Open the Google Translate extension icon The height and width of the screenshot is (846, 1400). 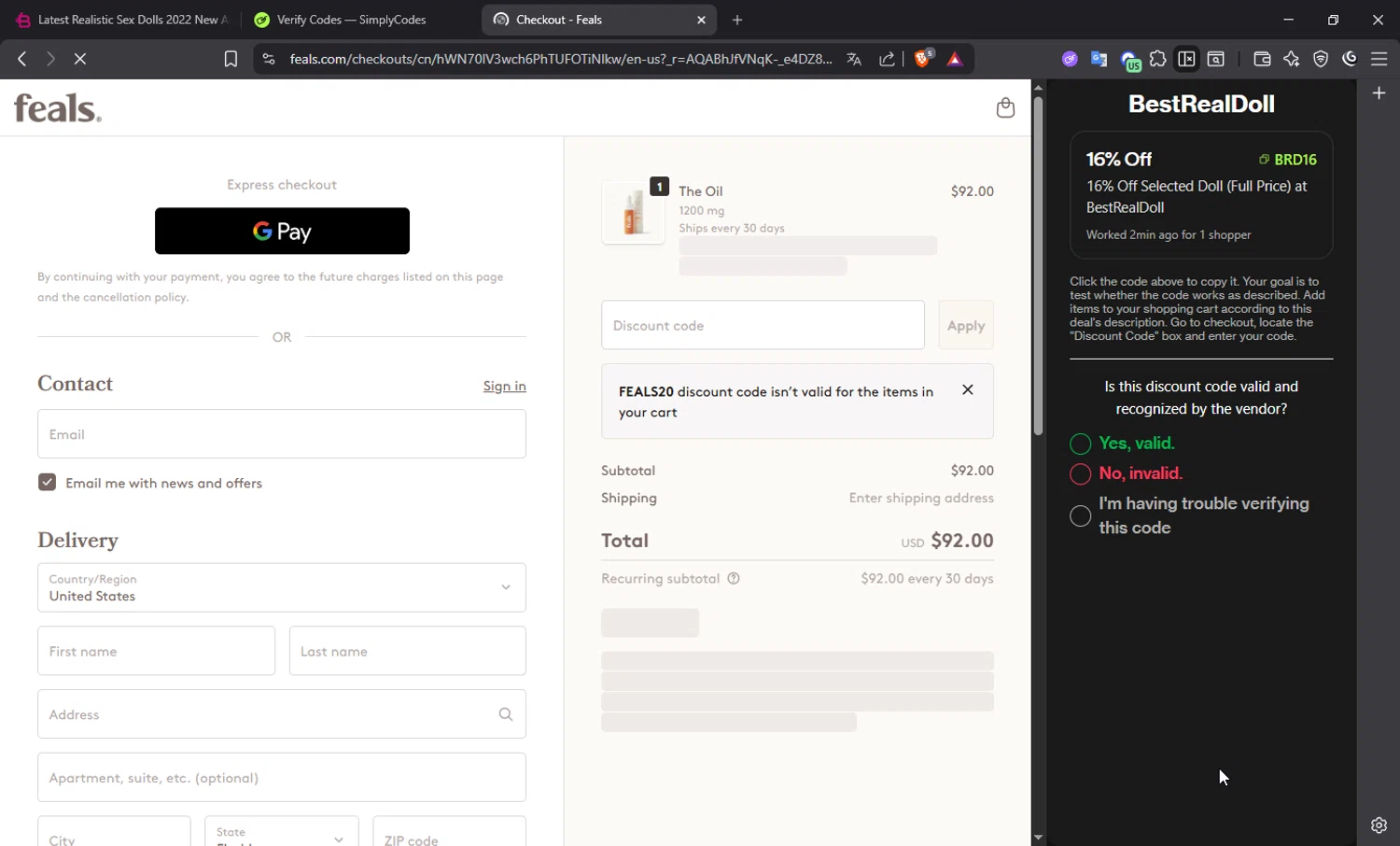click(1099, 59)
